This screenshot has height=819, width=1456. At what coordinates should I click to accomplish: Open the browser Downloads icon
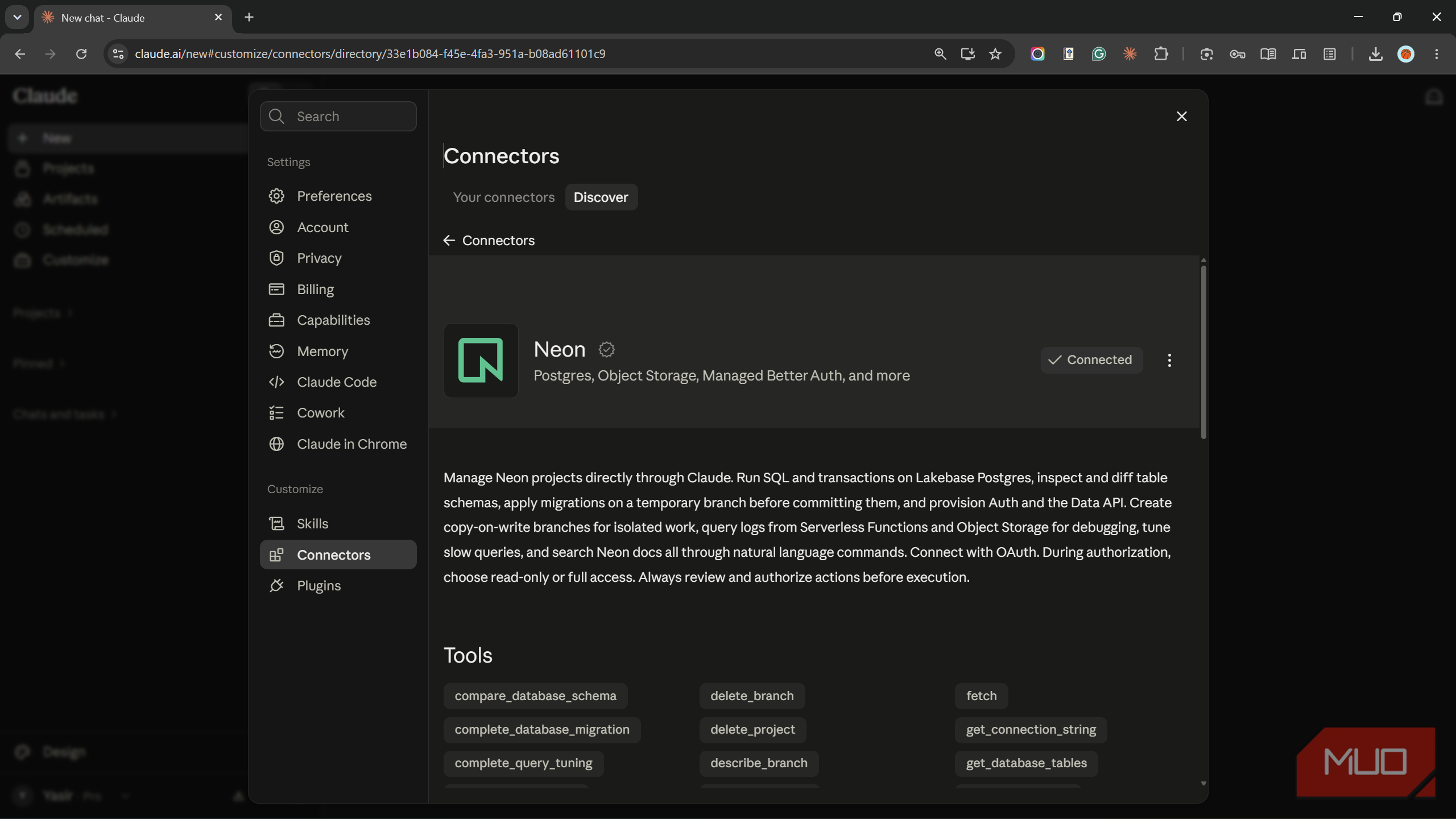tap(1375, 53)
